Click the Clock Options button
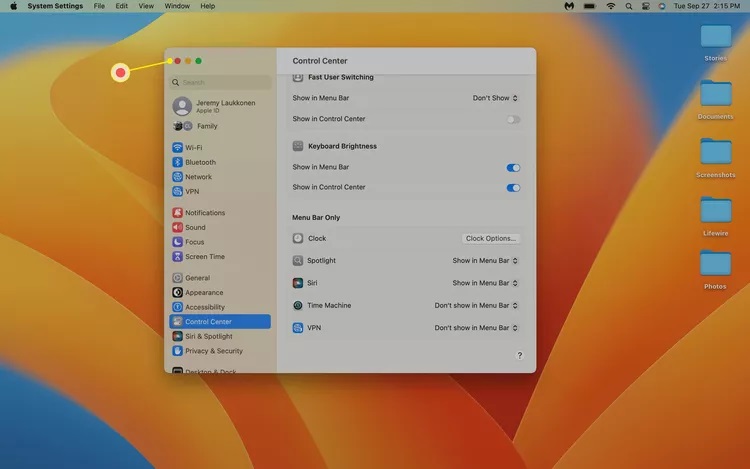The image size is (750, 469). pyautogui.click(x=491, y=239)
